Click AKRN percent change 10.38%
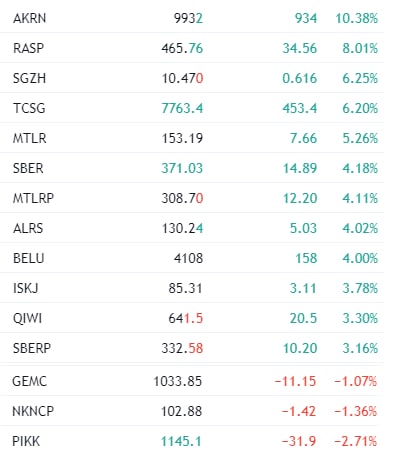Image resolution: width=398 pixels, height=459 pixels. tap(356, 18)
